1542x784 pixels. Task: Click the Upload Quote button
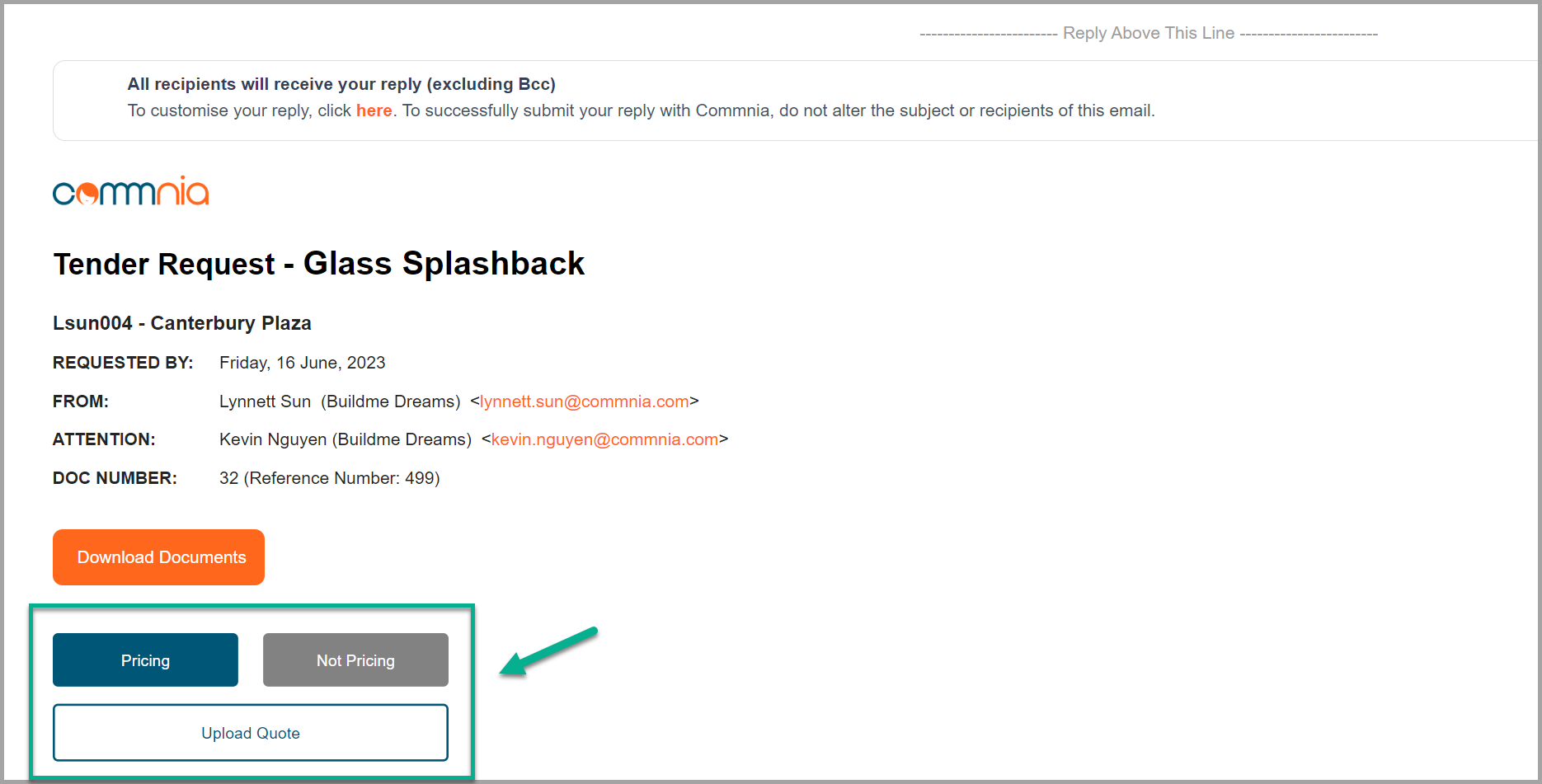[x=251, y=733]
